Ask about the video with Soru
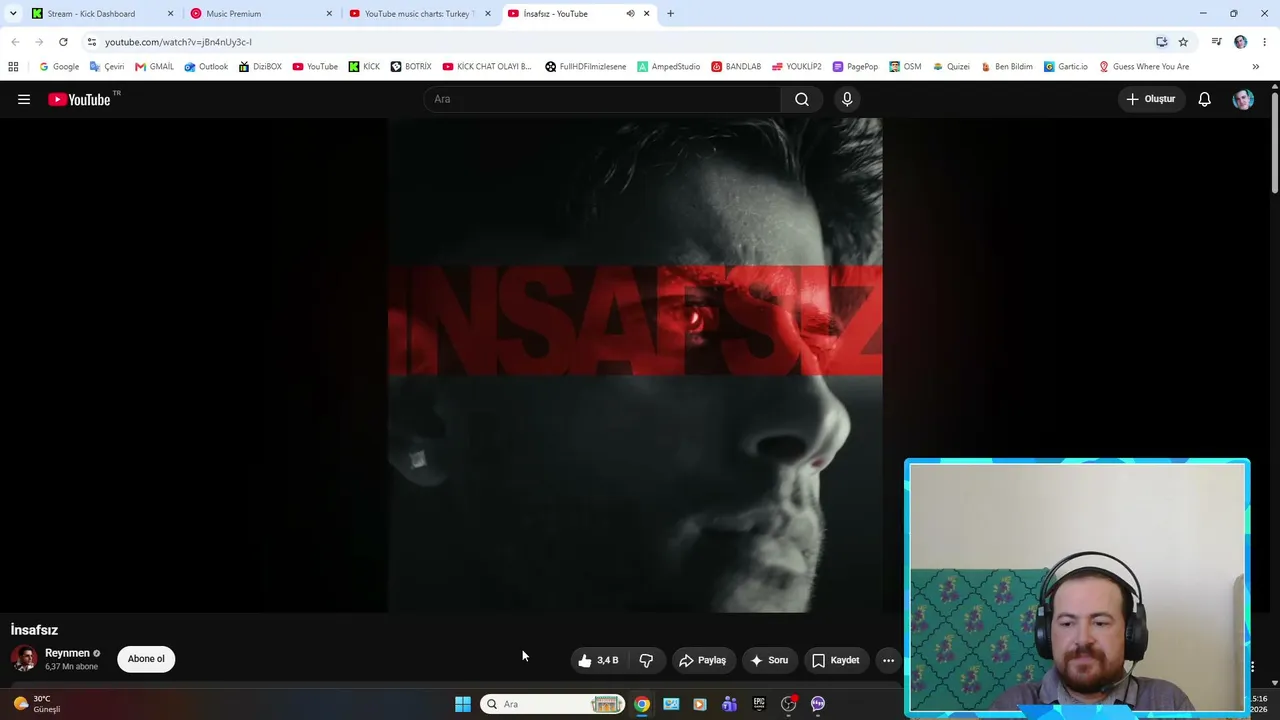 [x=769, y=660]
